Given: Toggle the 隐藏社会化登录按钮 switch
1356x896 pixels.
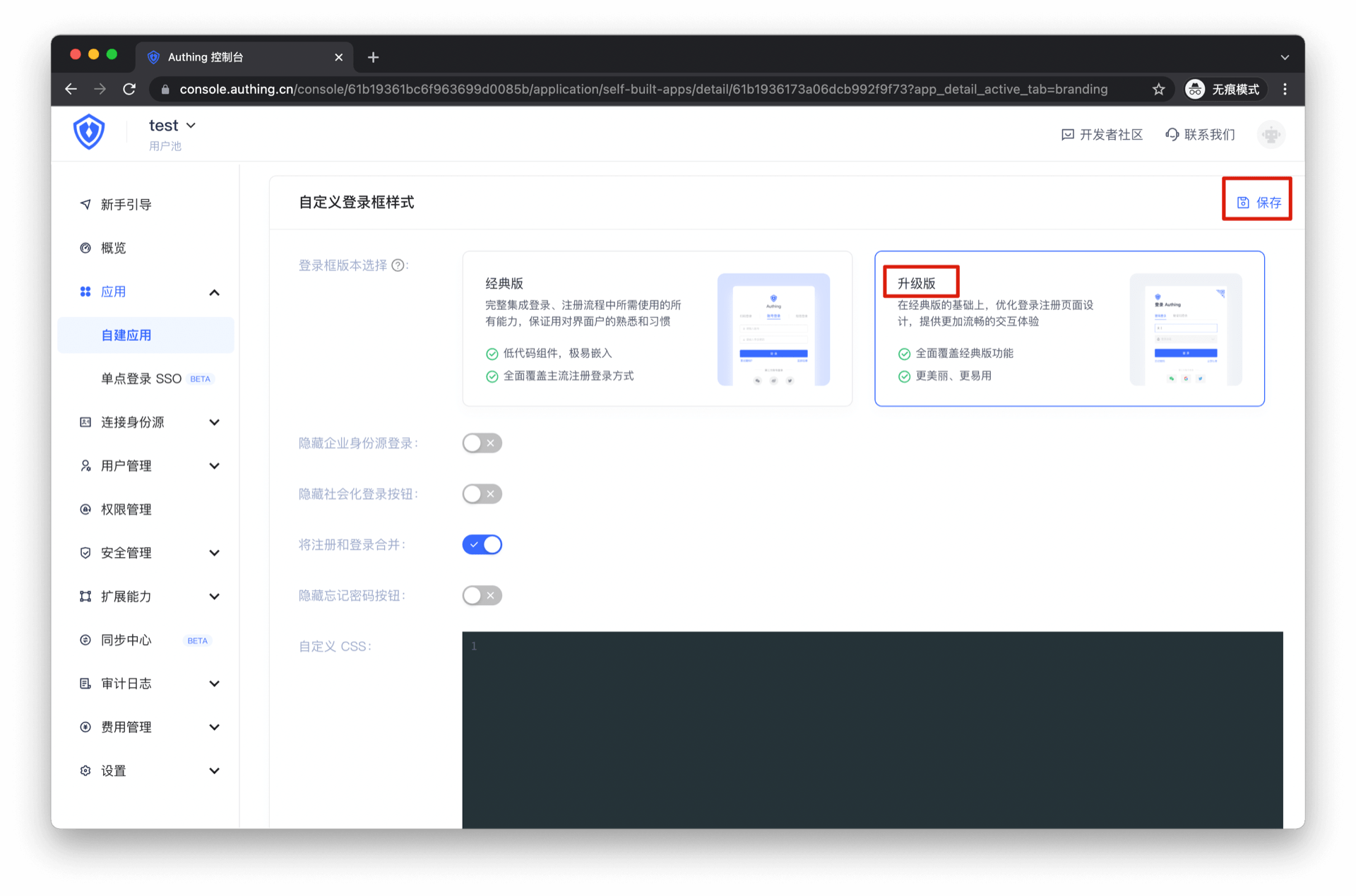Looking at the screenshot, I should point(482,494).
